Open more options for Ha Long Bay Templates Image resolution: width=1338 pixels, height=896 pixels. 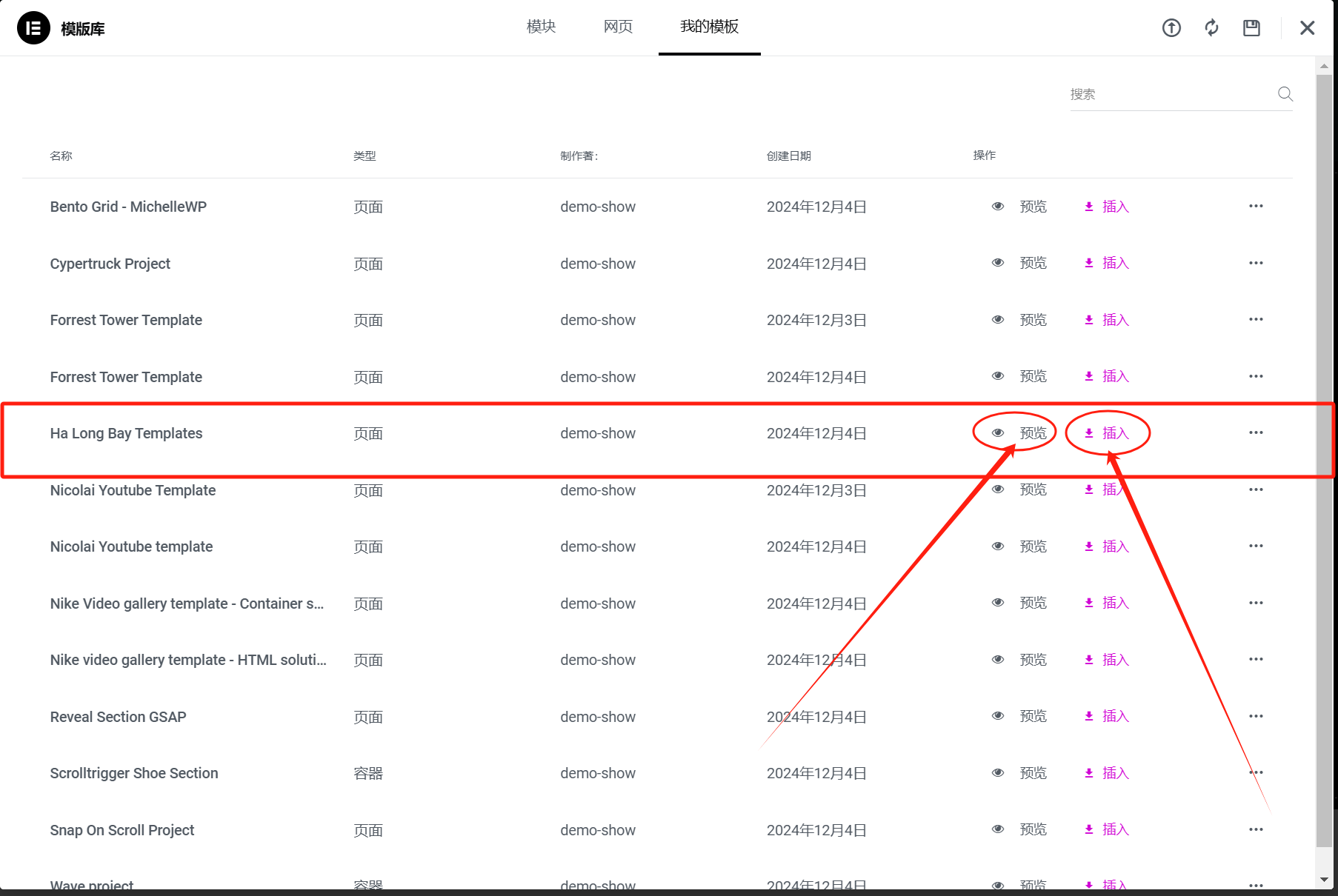(1256, 432)
